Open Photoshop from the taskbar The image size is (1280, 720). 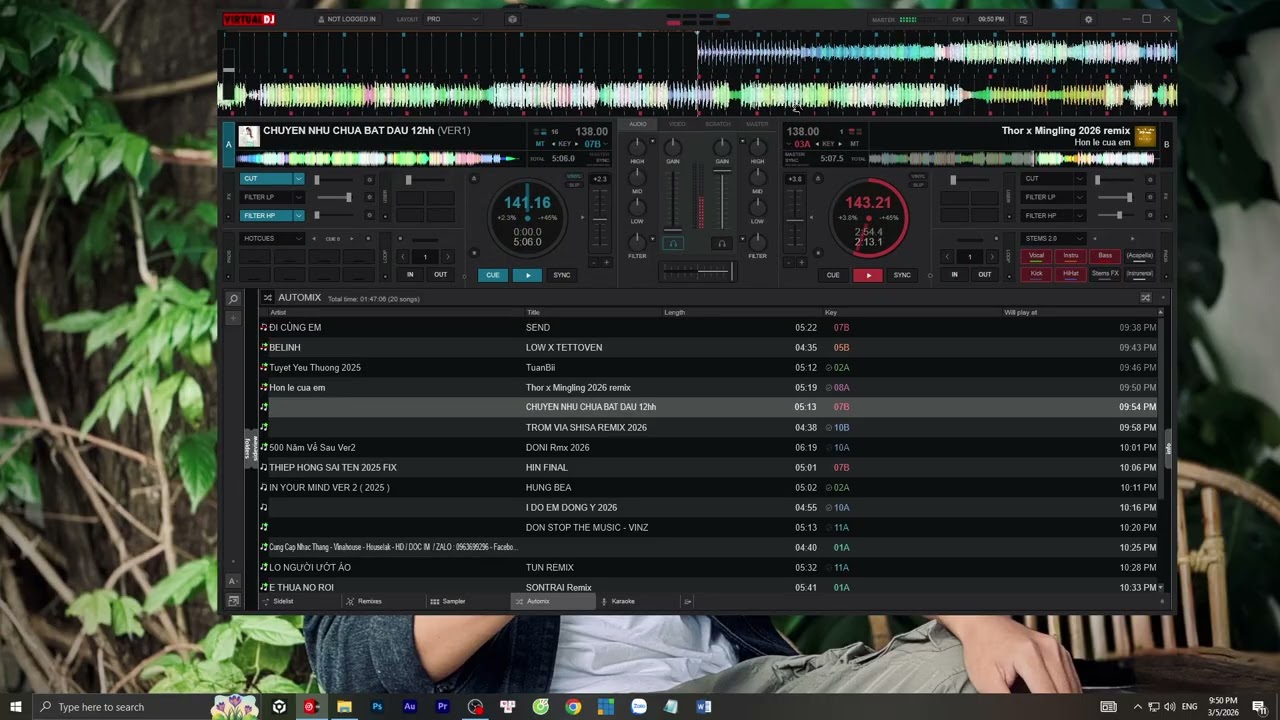377,707
